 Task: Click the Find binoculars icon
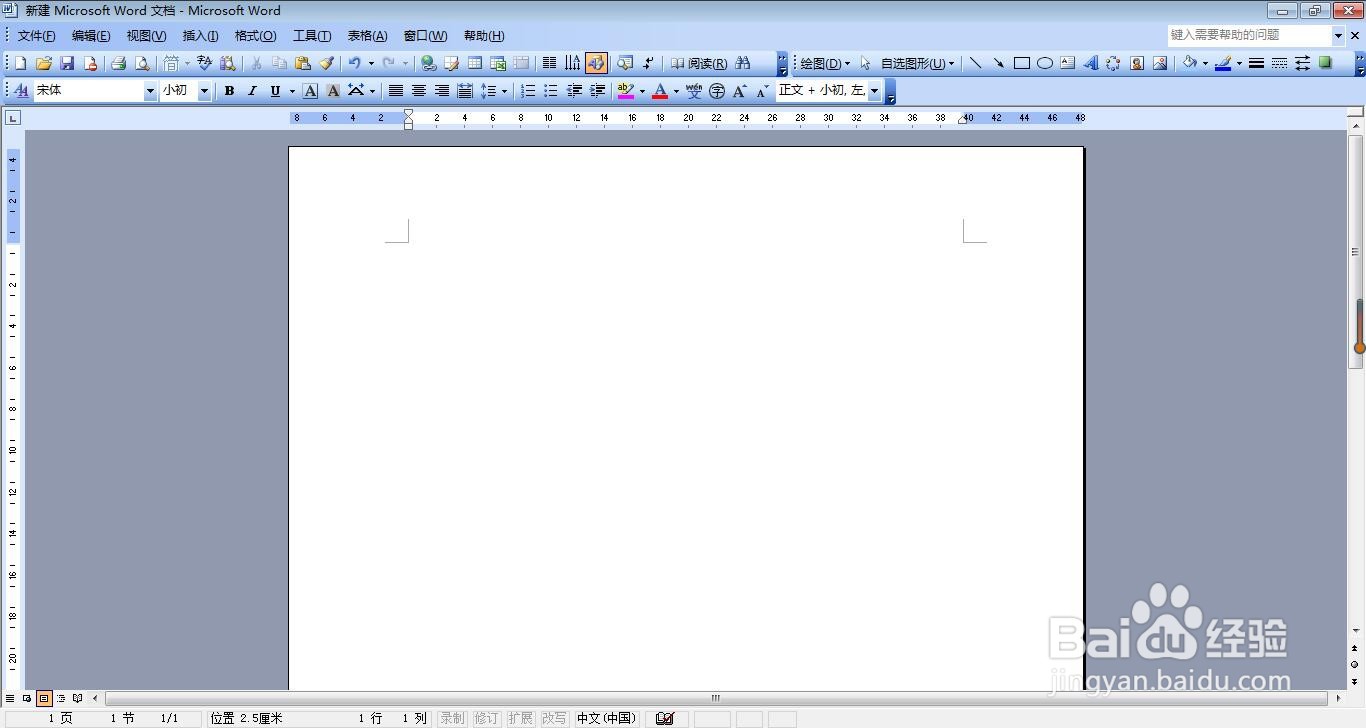(743, 63)
